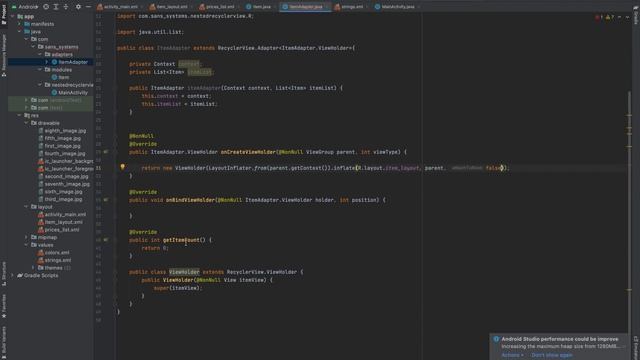Switch to the prices_list.xml editor tab
The image size is (640, 360).
[219, 7]
